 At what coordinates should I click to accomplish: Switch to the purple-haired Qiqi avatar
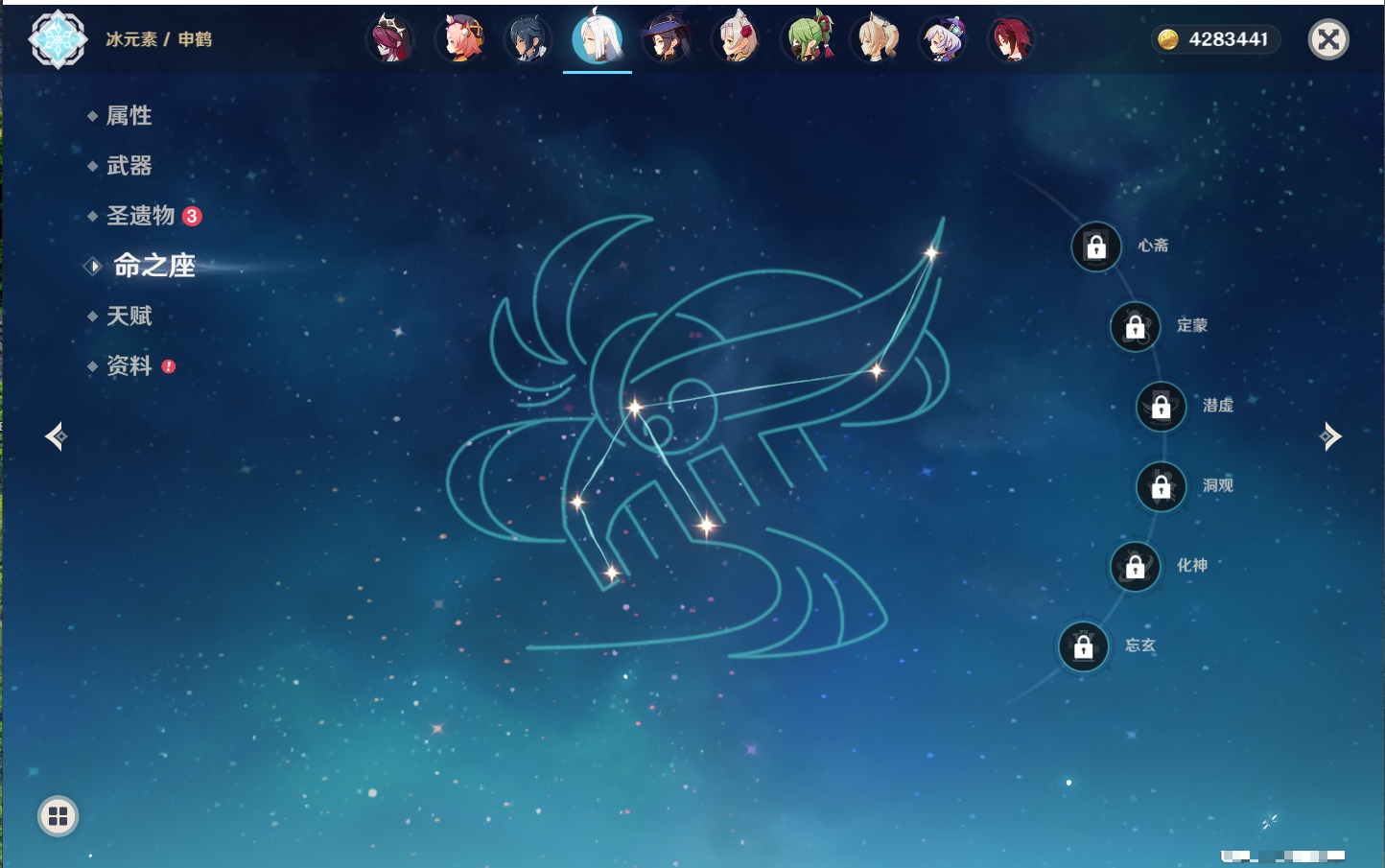coord(944,39)
